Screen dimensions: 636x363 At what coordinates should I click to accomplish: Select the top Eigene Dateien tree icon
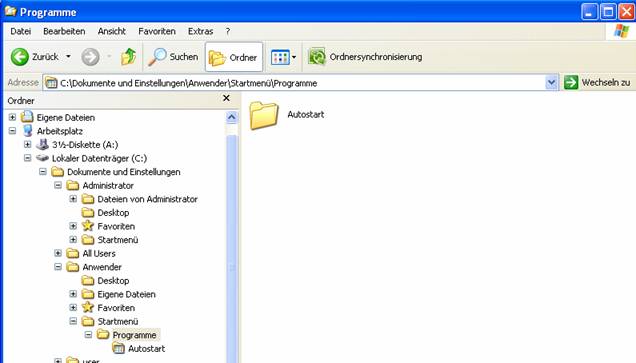pos(27,117)
